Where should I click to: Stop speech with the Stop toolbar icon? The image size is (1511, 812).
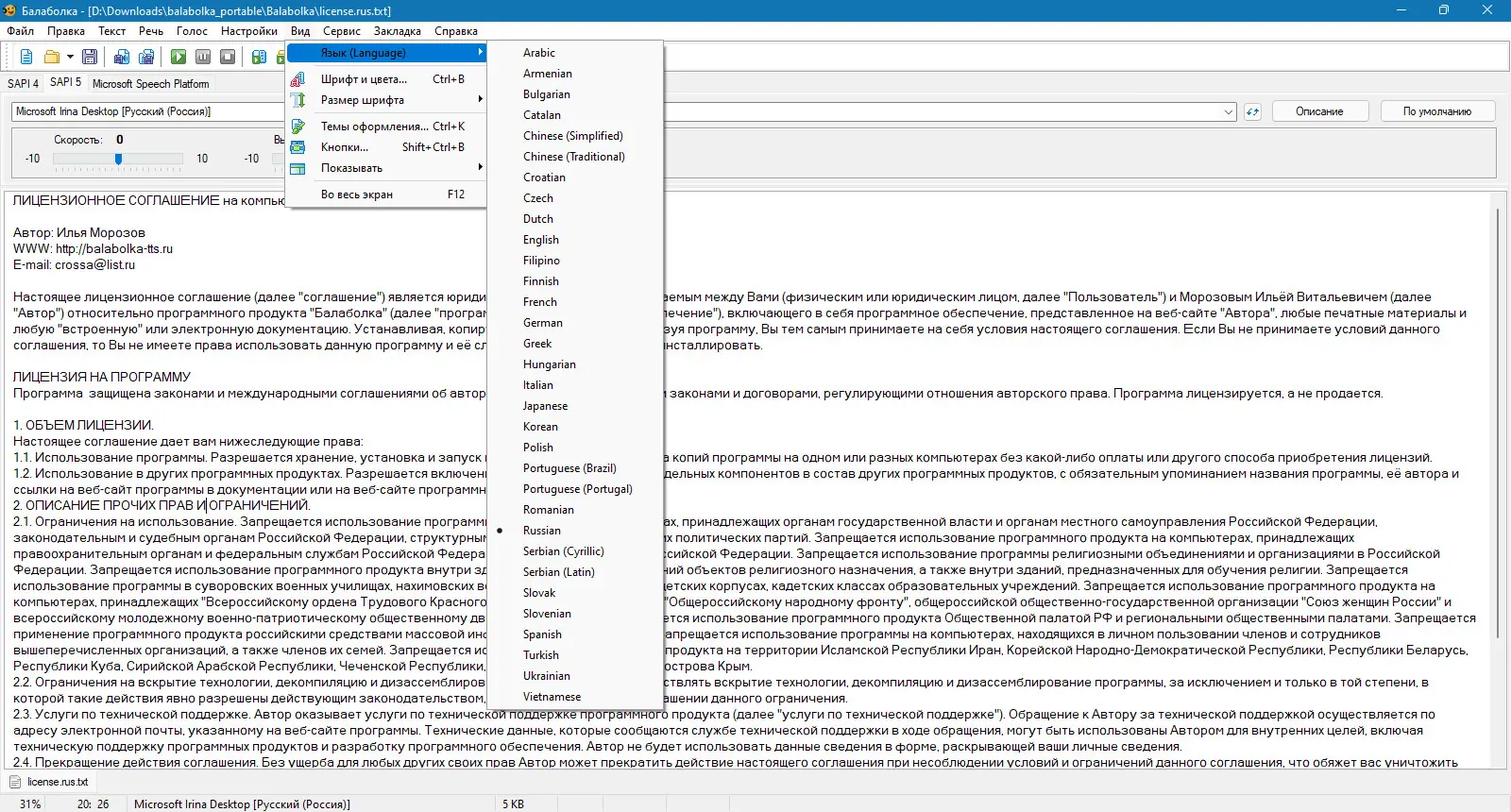[228, 57]
